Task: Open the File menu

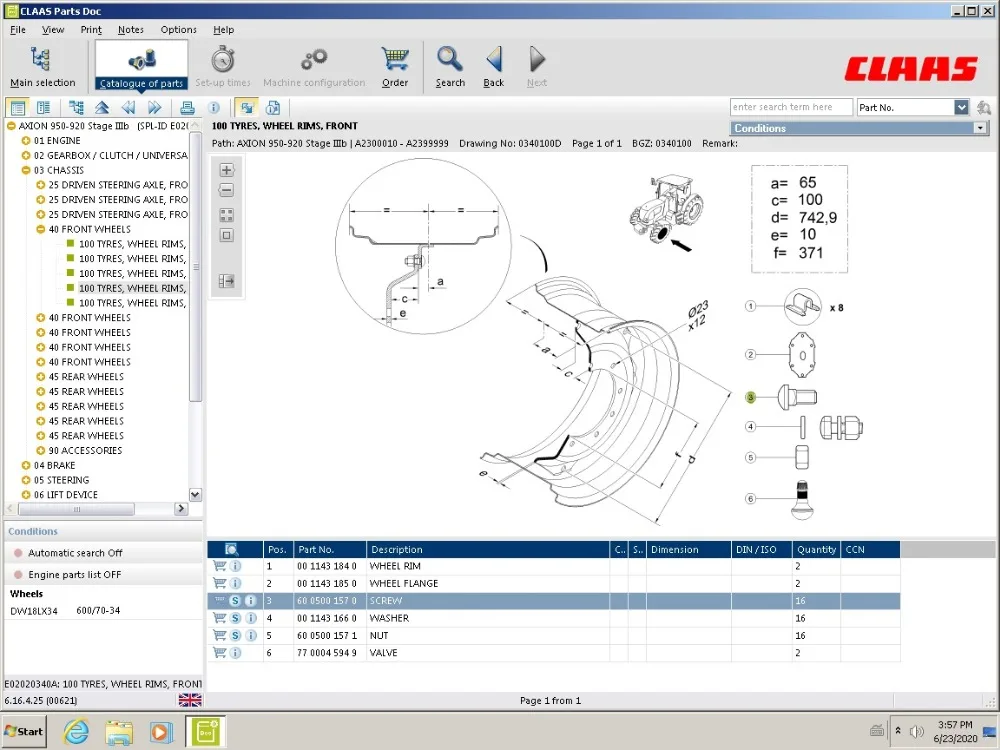Action: (18, 29)
